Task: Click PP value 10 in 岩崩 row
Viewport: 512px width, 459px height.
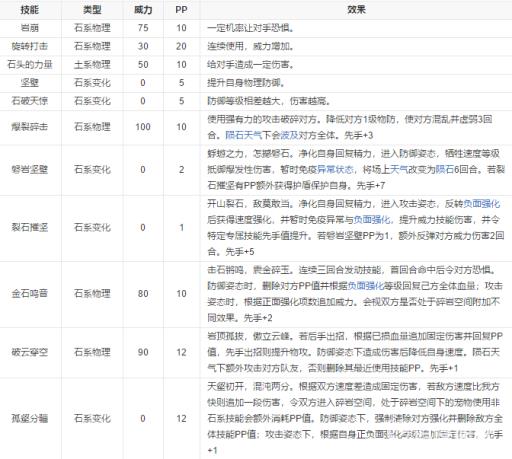Action: click(181, 28)
